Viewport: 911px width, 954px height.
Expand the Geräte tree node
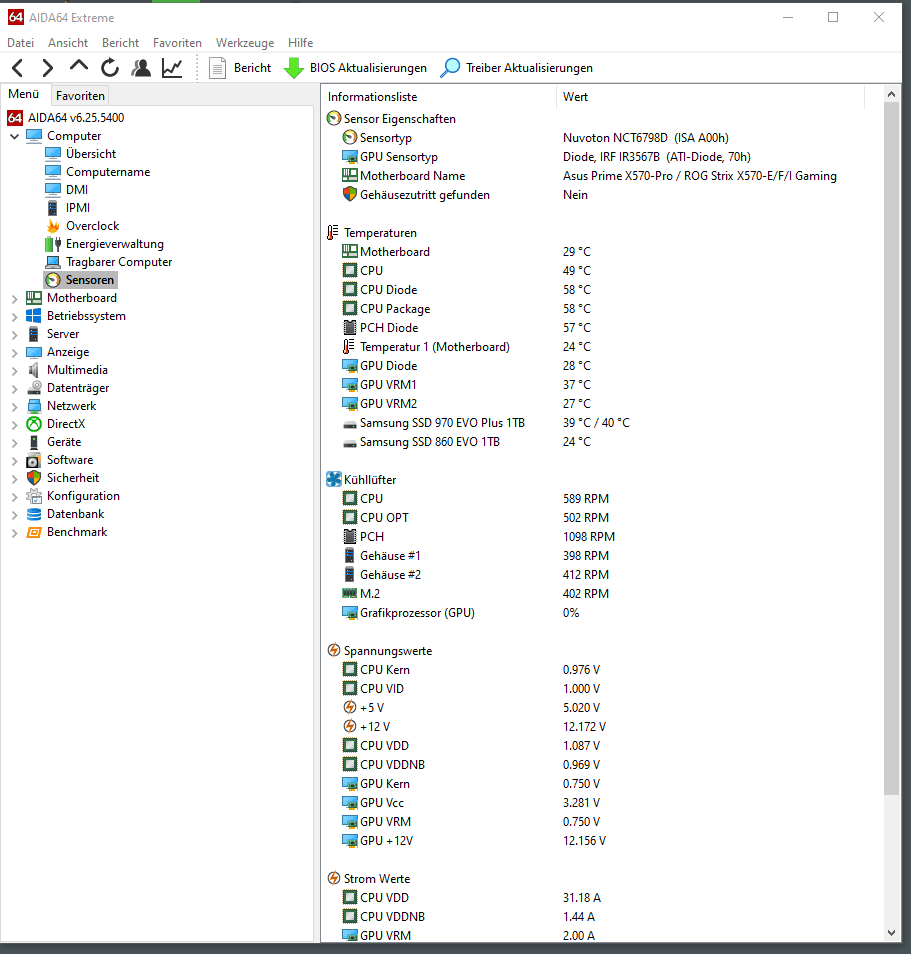pyautogui.click(x=15, y=442)
